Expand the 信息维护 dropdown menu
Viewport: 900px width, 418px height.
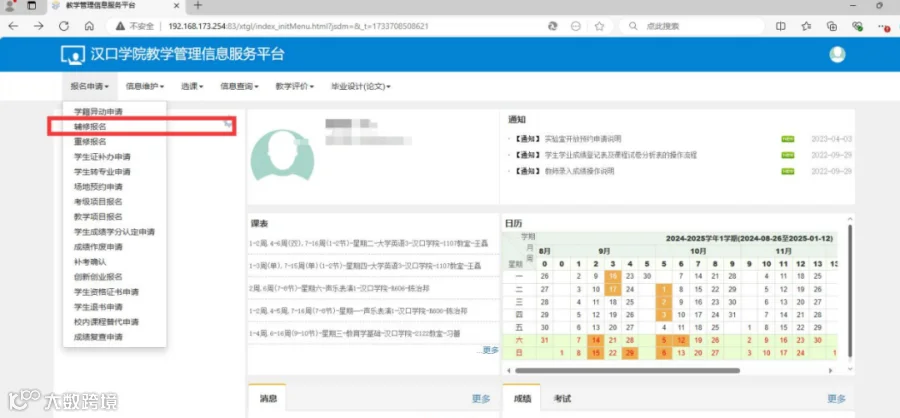145,87
